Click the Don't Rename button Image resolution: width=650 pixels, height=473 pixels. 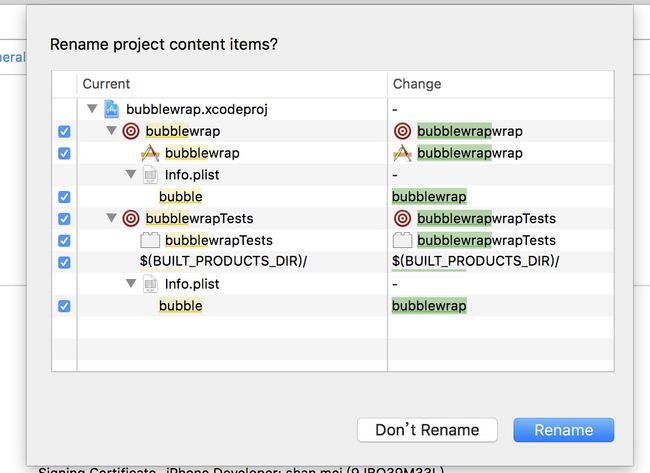[427, 430]
